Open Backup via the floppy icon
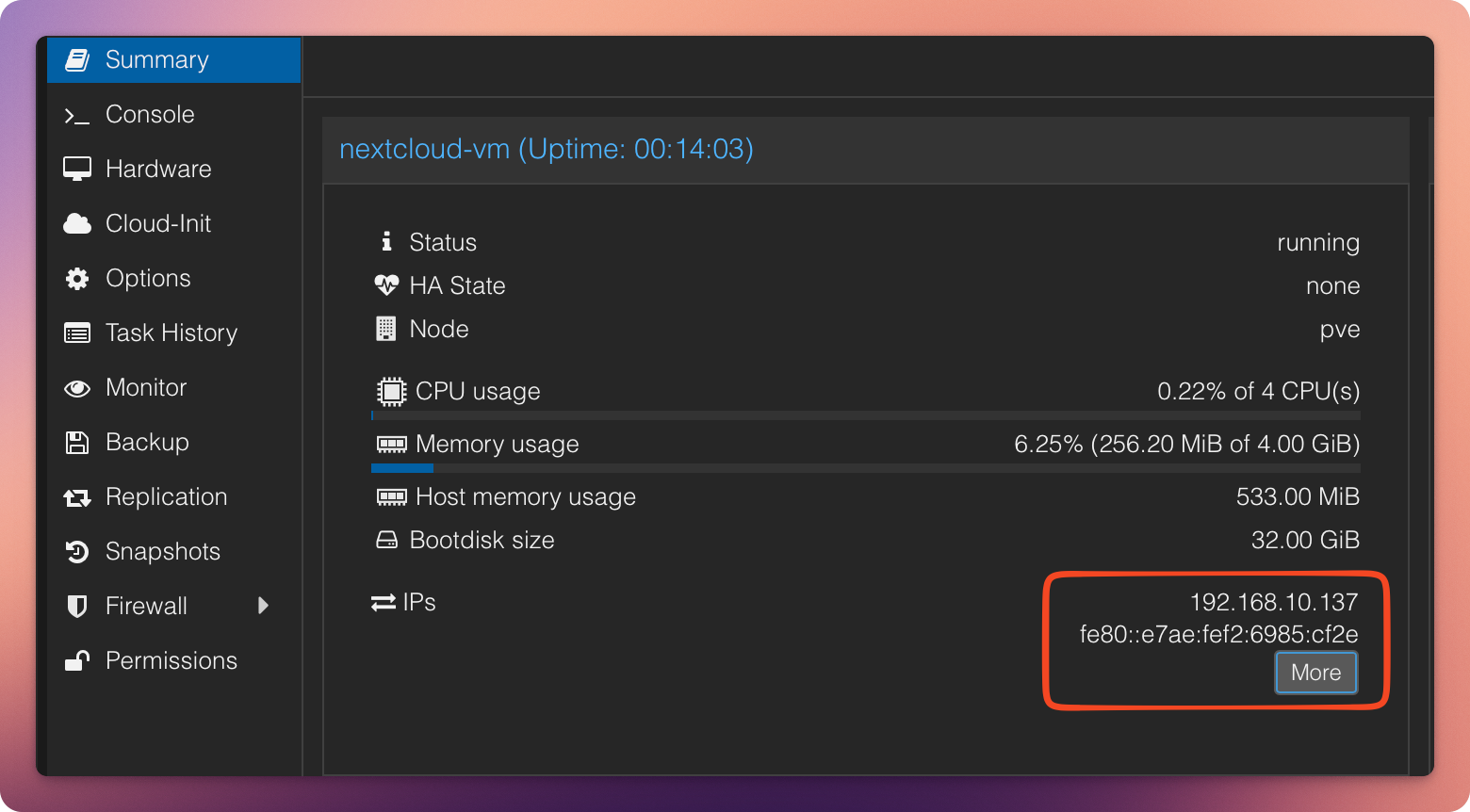The width and height of the screenshot is (1470, 812). (x=77, y=443)
